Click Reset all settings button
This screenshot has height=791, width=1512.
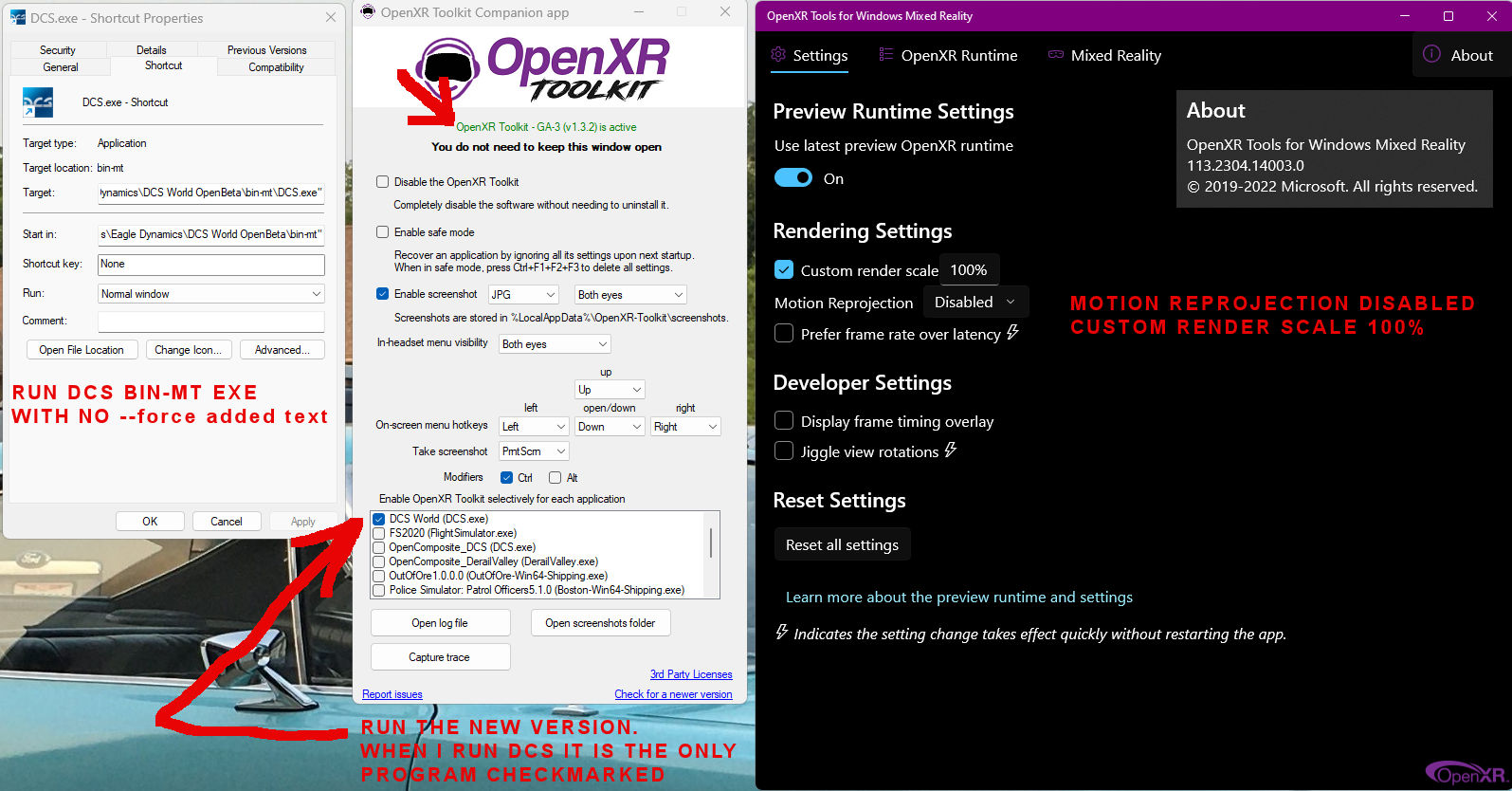point(842,544)
